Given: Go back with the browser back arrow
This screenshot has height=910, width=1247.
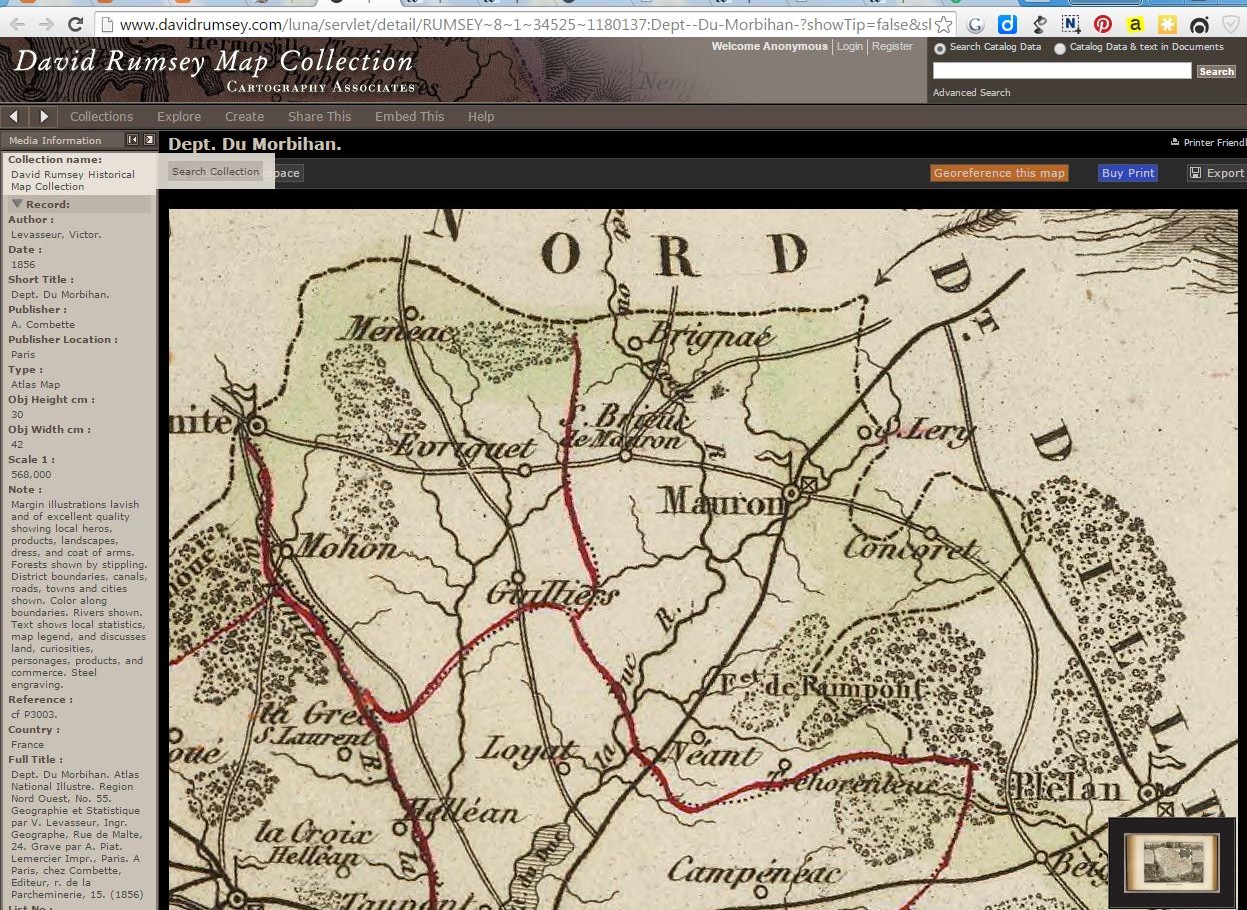Looking at the screenshot, I should pyautogui.click(x=18, y=24).
